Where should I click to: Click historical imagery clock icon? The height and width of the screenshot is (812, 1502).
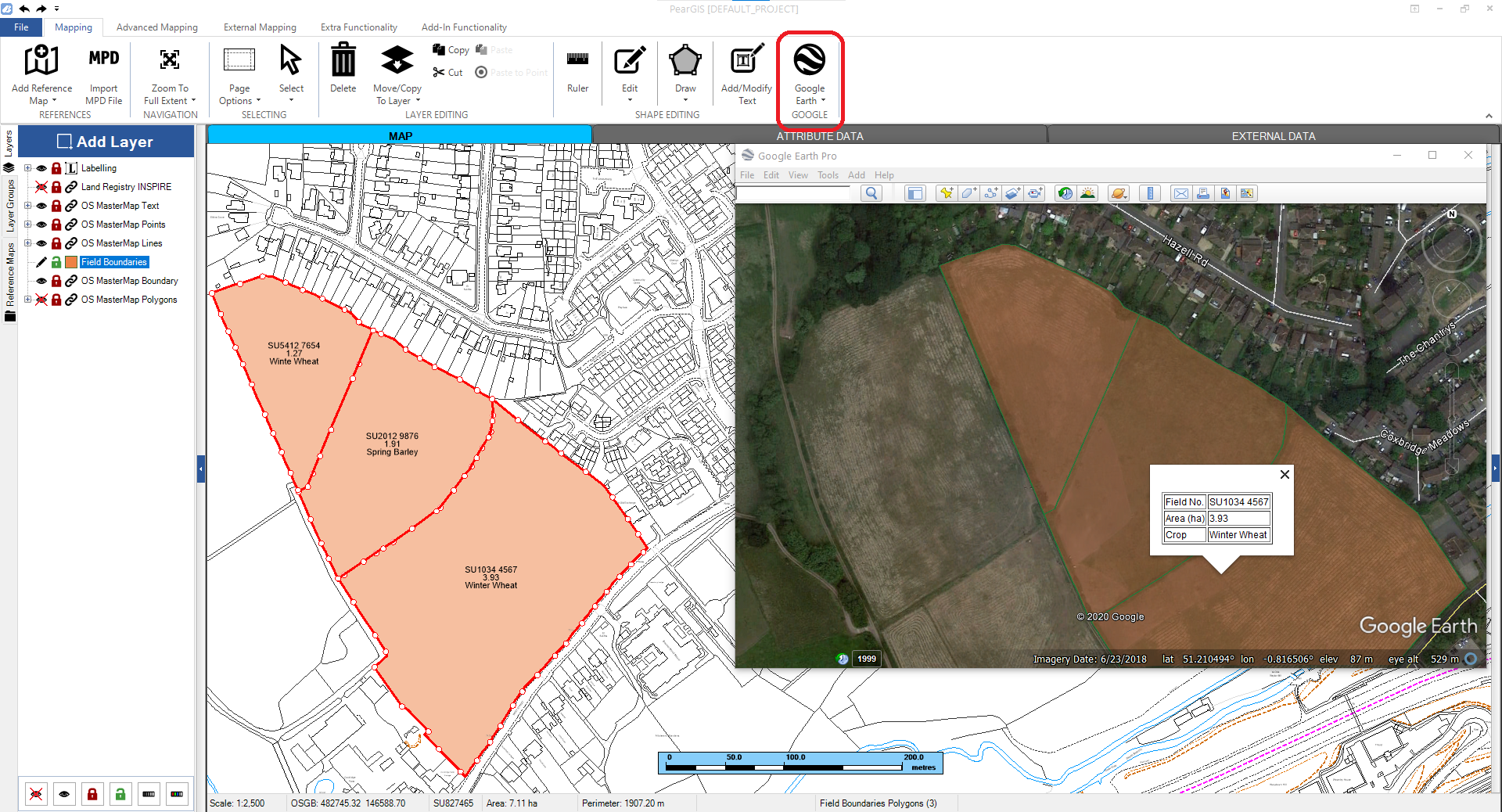1065,193
